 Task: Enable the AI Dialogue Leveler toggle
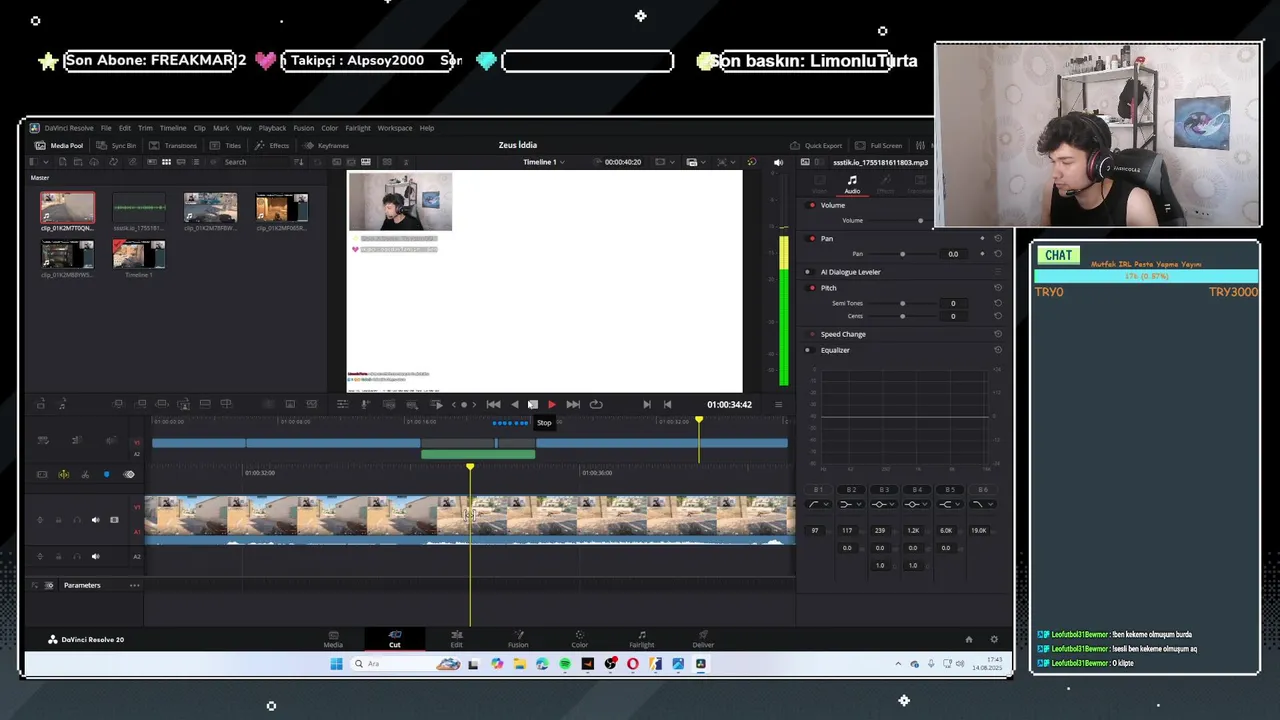(x=808, y=272)
